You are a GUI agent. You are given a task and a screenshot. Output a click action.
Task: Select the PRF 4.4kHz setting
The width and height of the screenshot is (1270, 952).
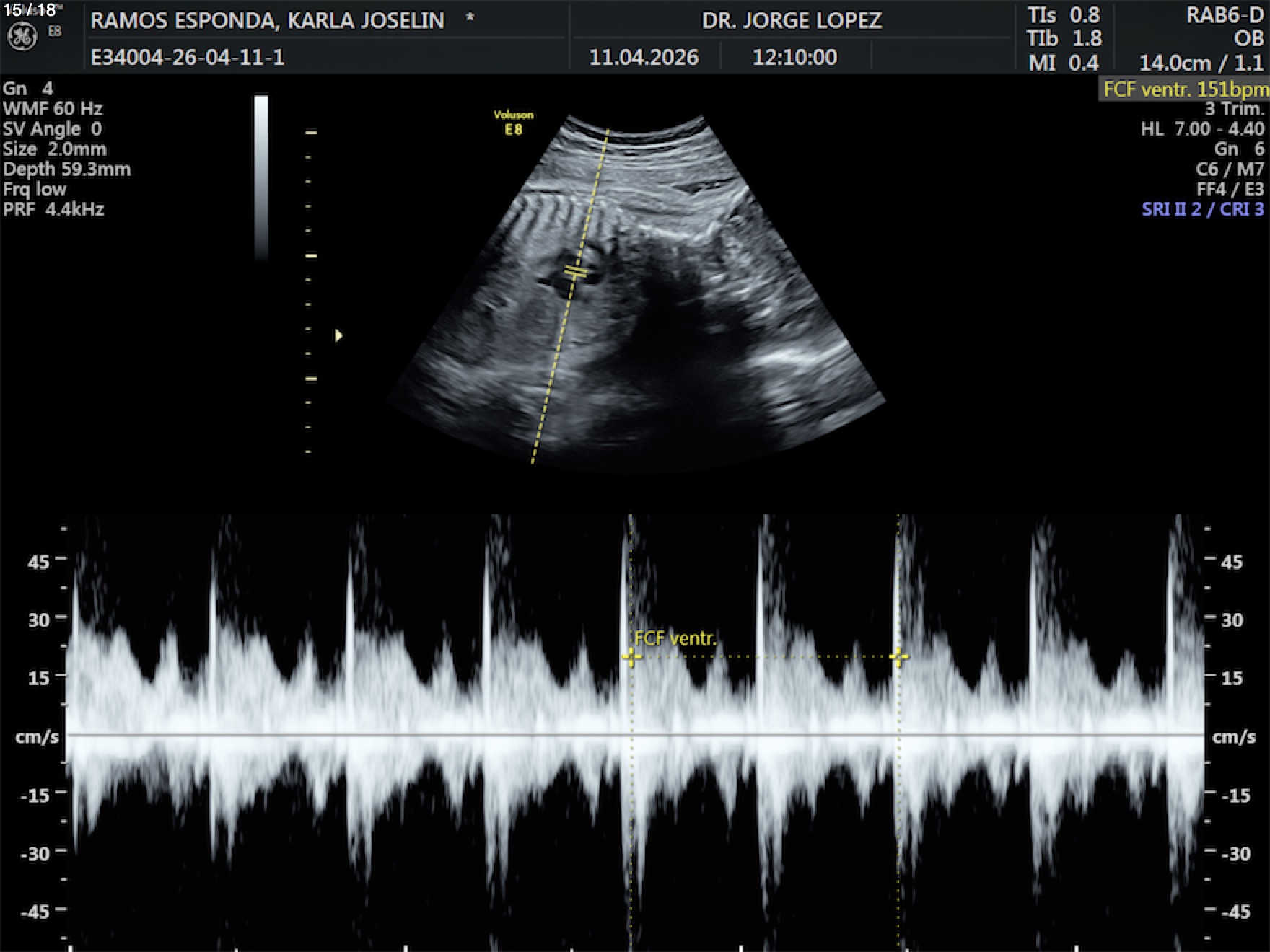pos(53,210)
